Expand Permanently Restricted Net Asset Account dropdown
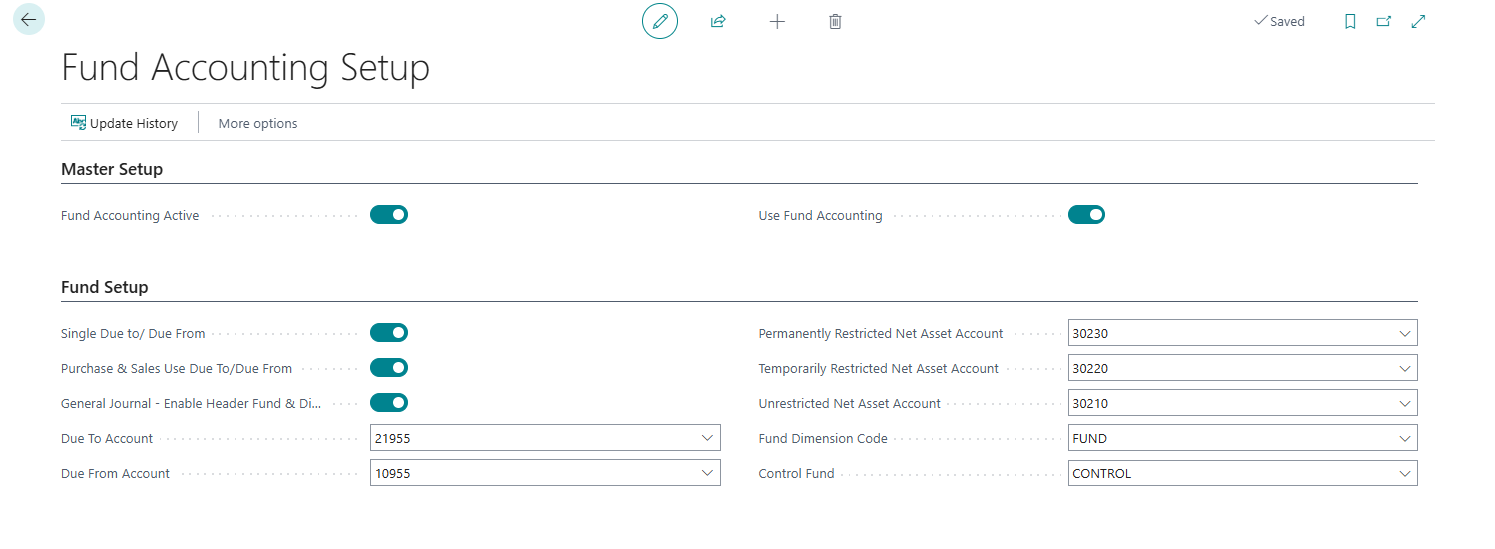This screenshot has height=549, width=1495. pos(1404,333)
